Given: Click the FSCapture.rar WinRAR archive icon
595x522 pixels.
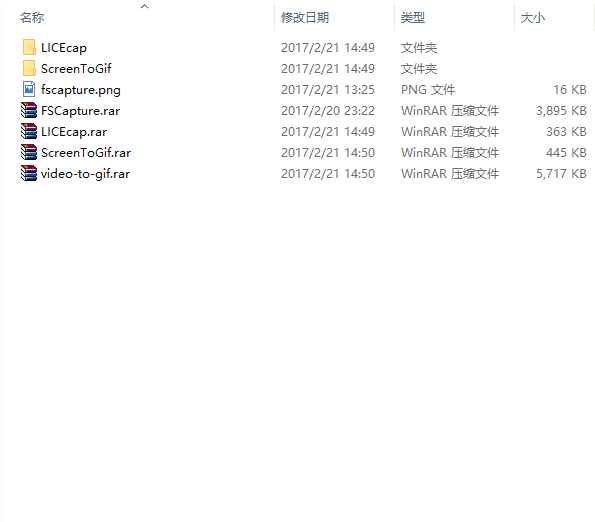Looking at the screenshot, I should point(29,110).
